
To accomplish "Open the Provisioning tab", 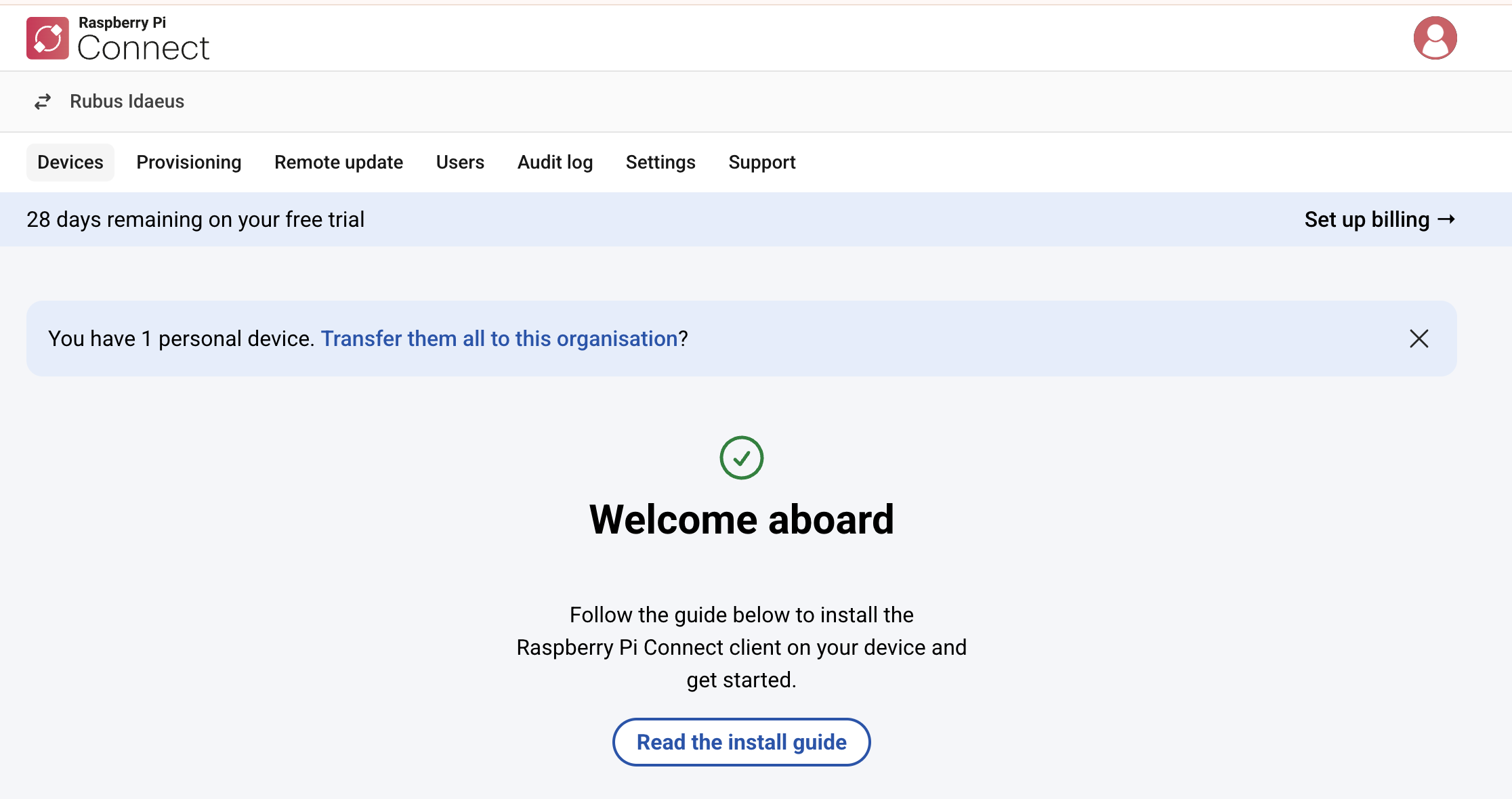I will coord(188,162).
